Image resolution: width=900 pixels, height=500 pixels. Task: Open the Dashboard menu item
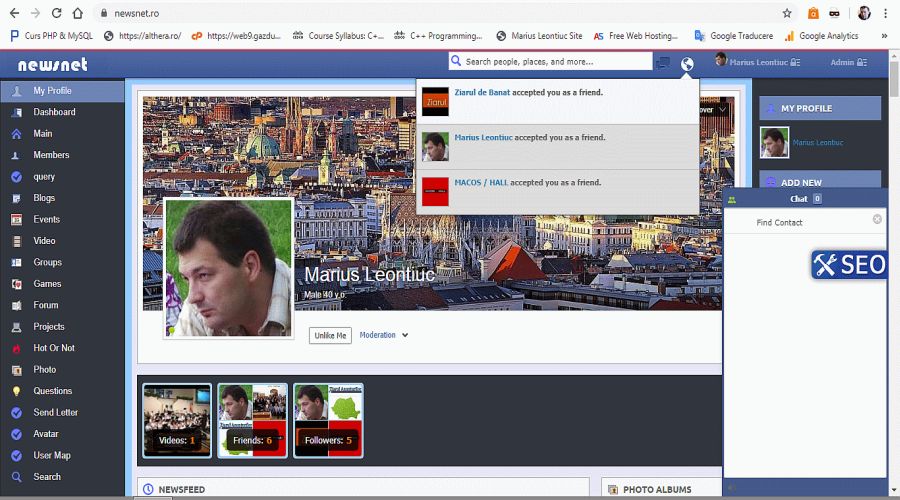(54, 112)
